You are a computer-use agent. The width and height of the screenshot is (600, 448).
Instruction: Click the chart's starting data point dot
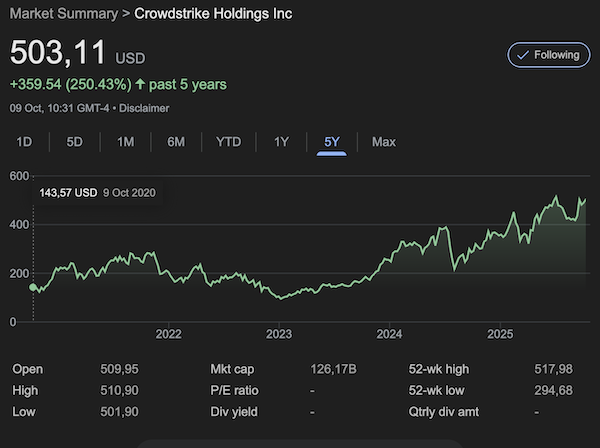click(x=33, y=287)
